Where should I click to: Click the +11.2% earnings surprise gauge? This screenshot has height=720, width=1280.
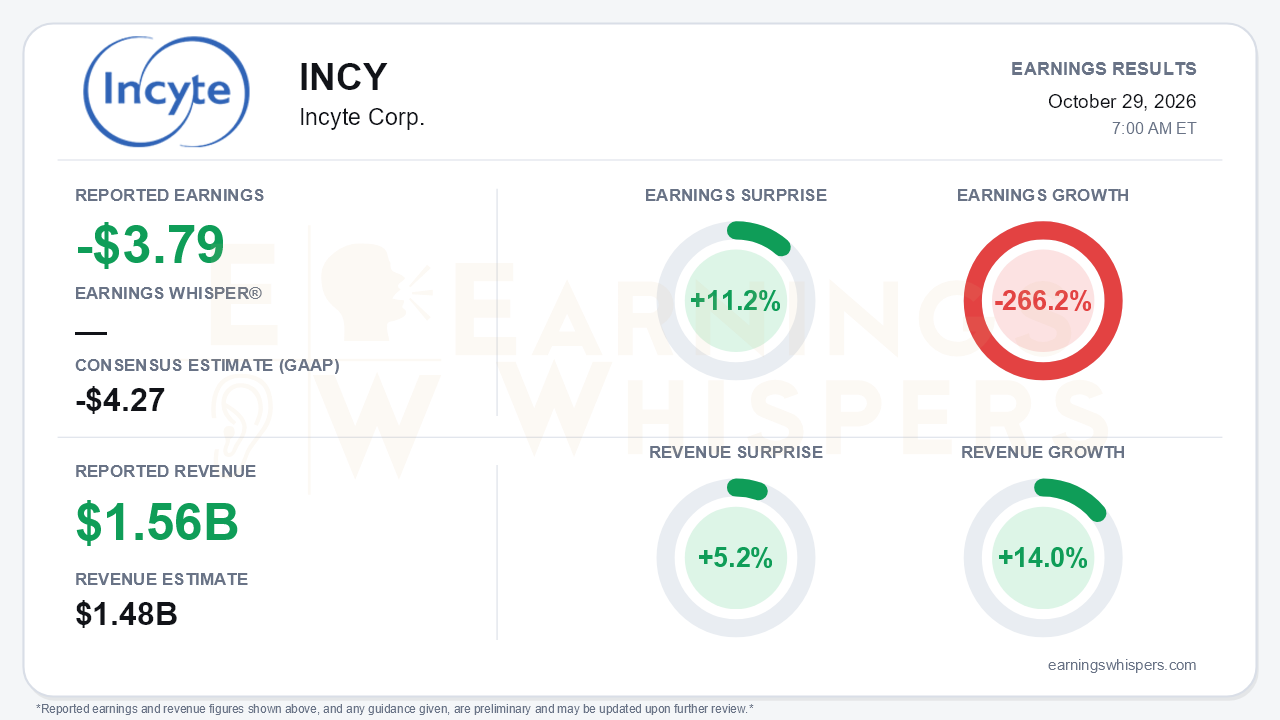click(x=736, y=301)
